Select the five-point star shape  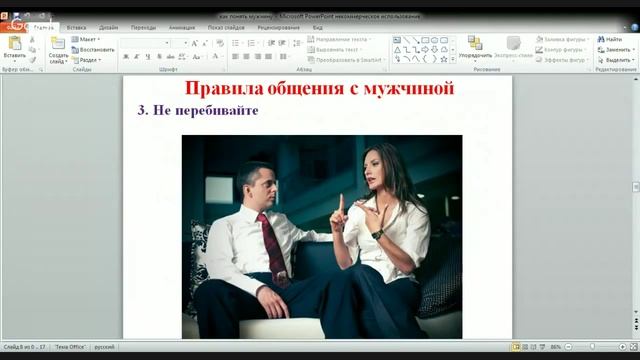444,60
